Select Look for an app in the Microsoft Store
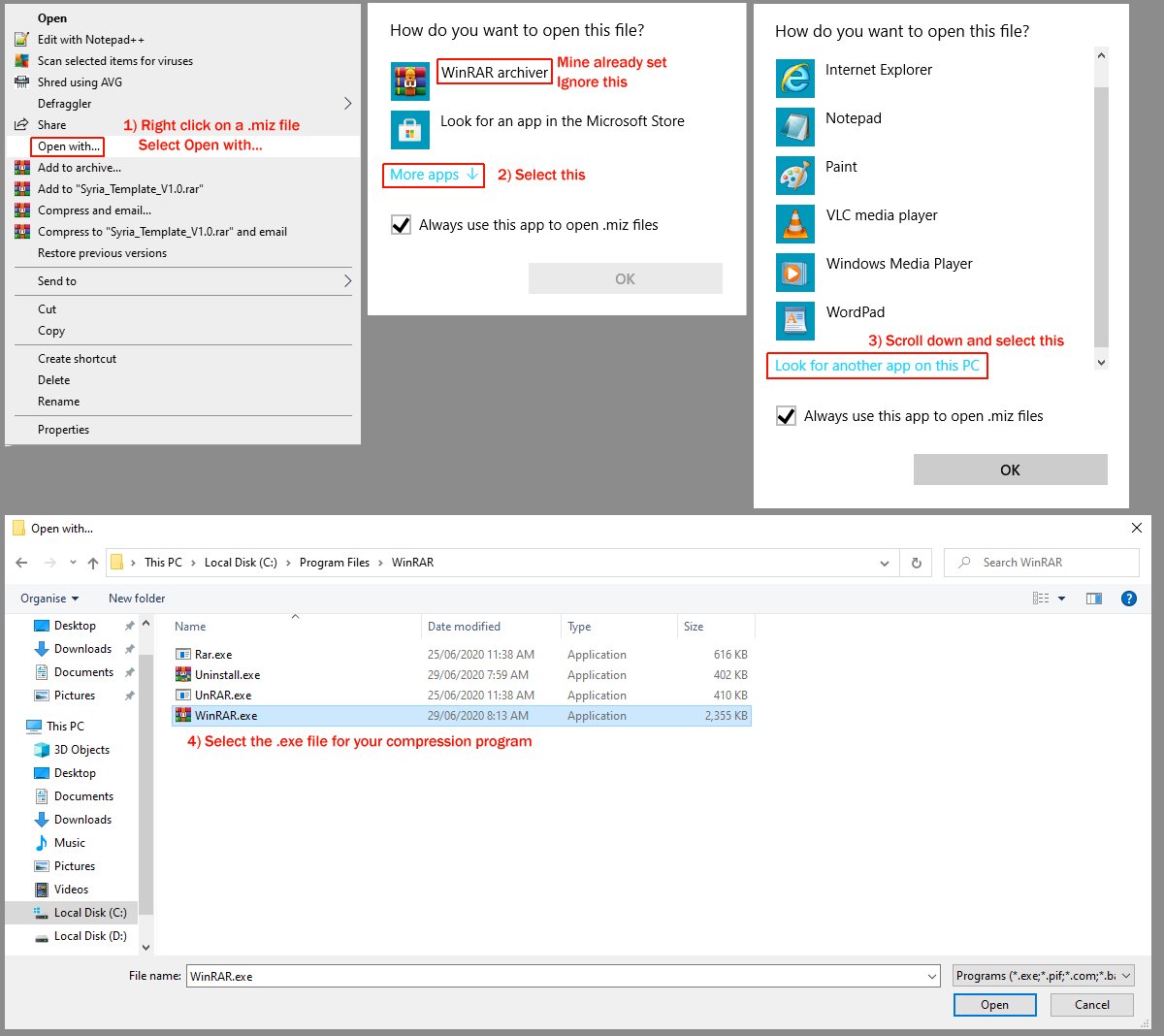1164x1036 pixels. [x=563, y=121]
